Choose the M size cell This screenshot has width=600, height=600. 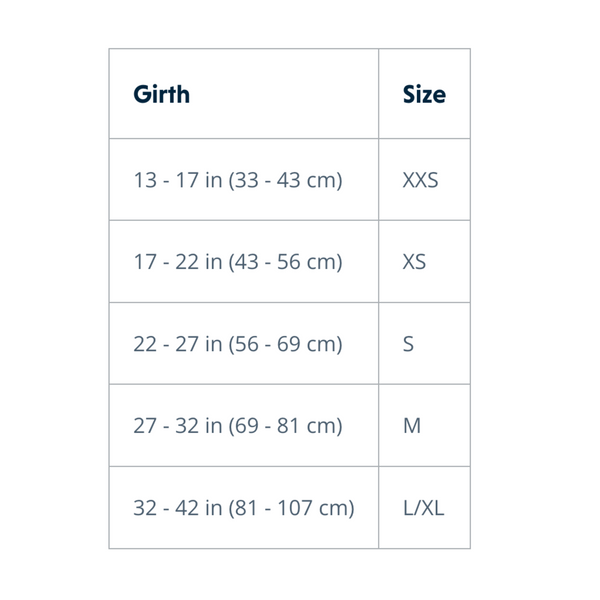412,426
